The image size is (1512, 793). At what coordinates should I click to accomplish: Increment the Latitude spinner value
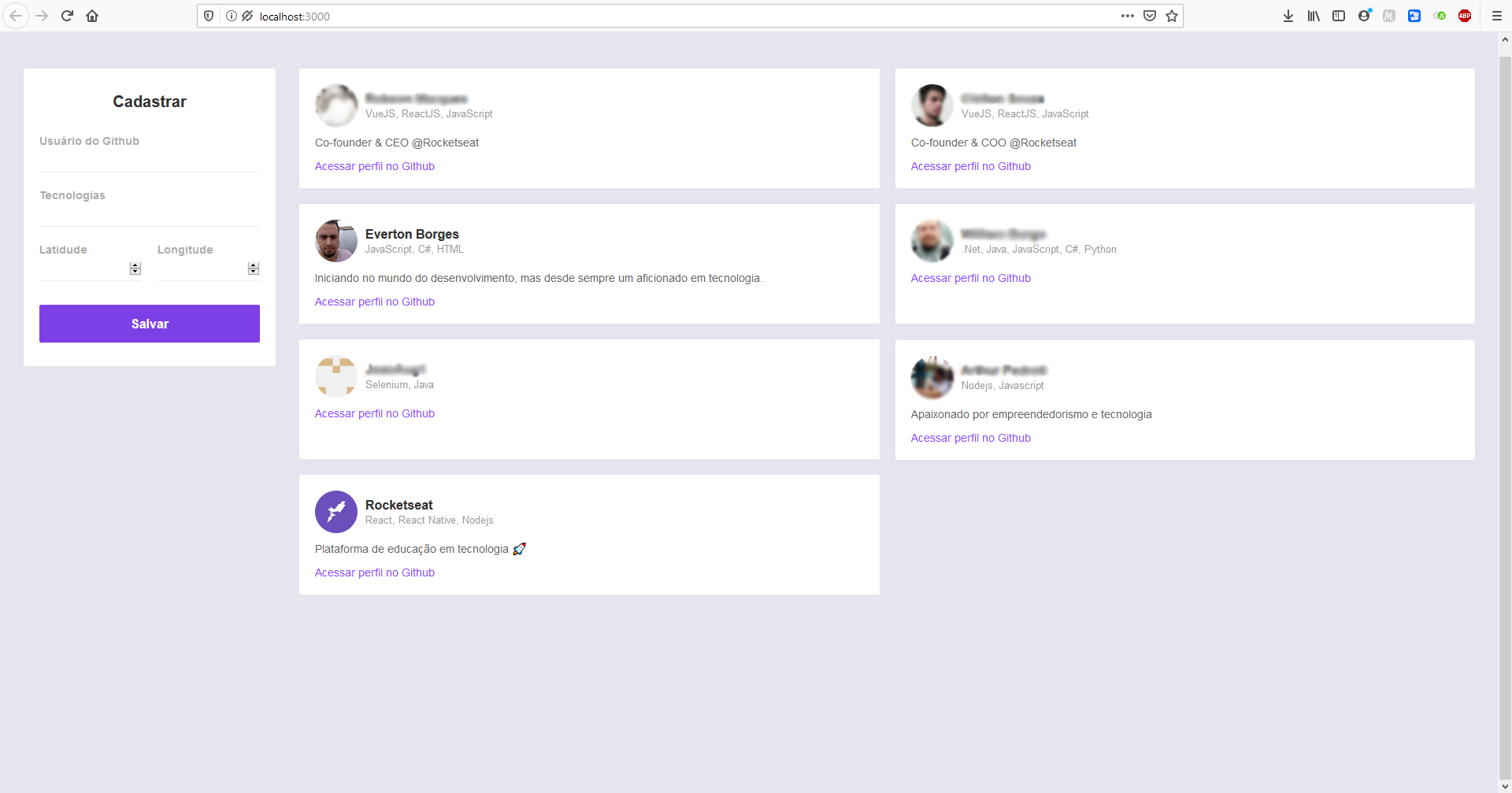click(135, 265)
